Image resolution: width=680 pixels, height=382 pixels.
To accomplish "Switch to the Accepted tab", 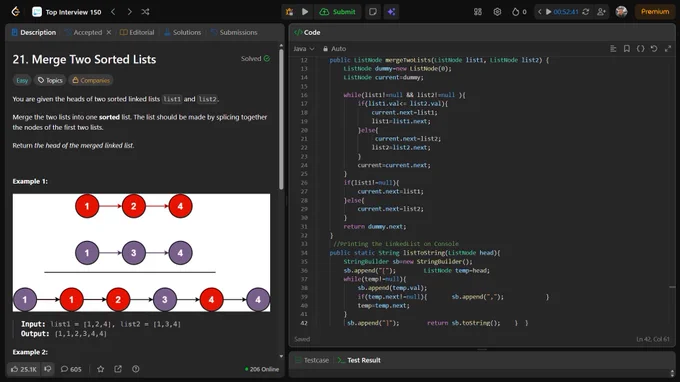I will [84, 33].
